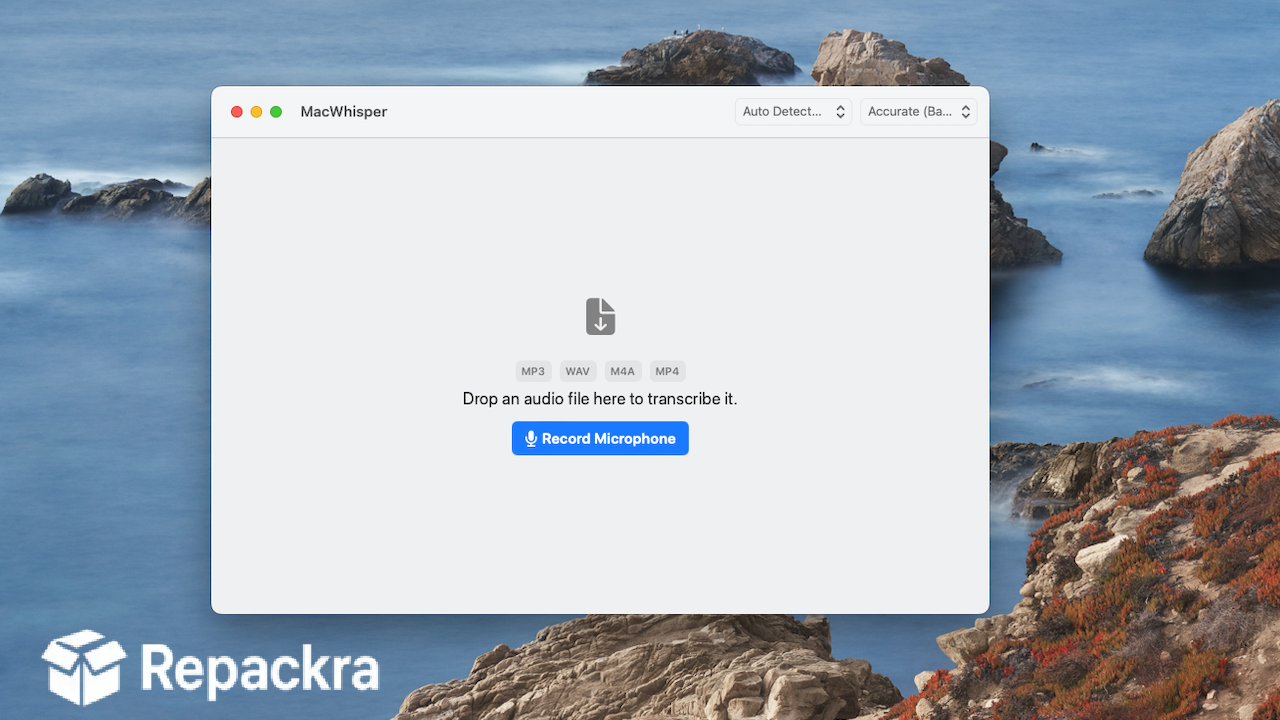Maximize MacWhisper window with green button
The image size is (1280, 720).
point(276,112)
